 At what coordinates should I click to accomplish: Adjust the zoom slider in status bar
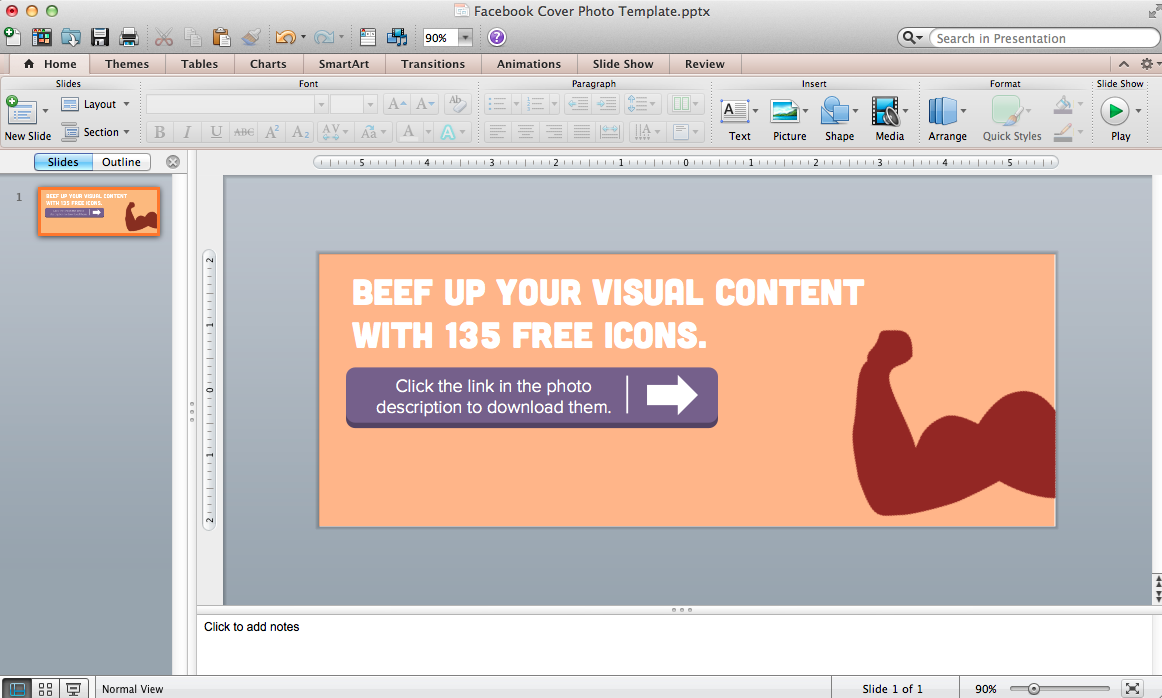(x=1033, y=689)
